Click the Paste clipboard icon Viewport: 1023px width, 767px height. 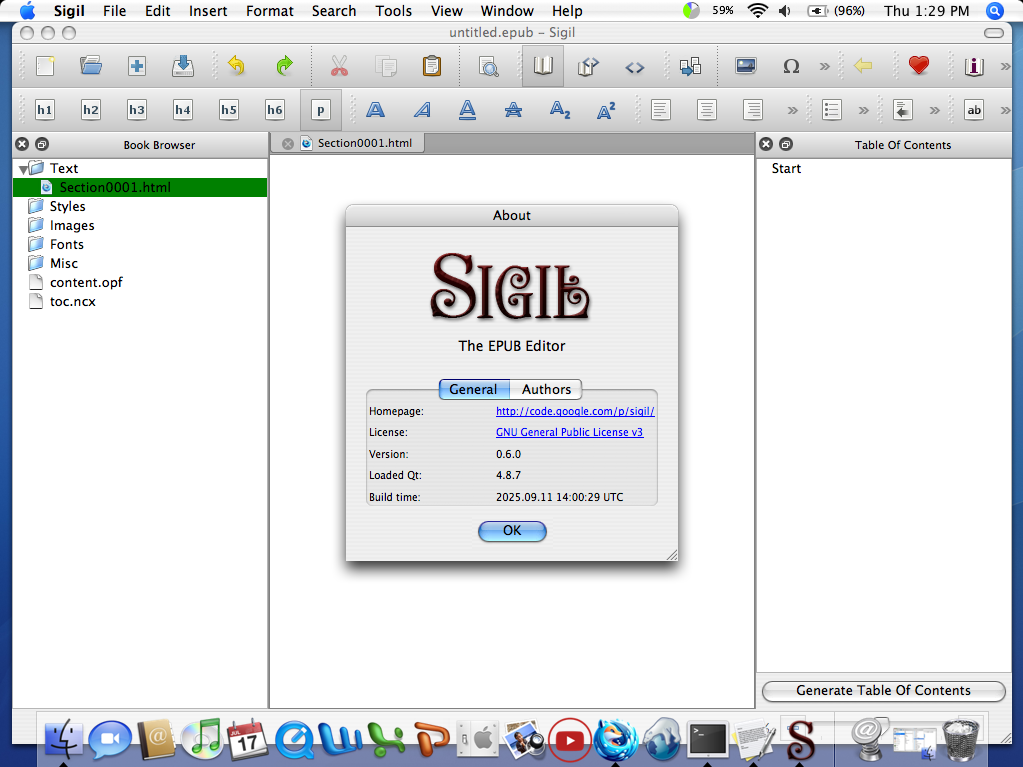(x=432, y=66)
